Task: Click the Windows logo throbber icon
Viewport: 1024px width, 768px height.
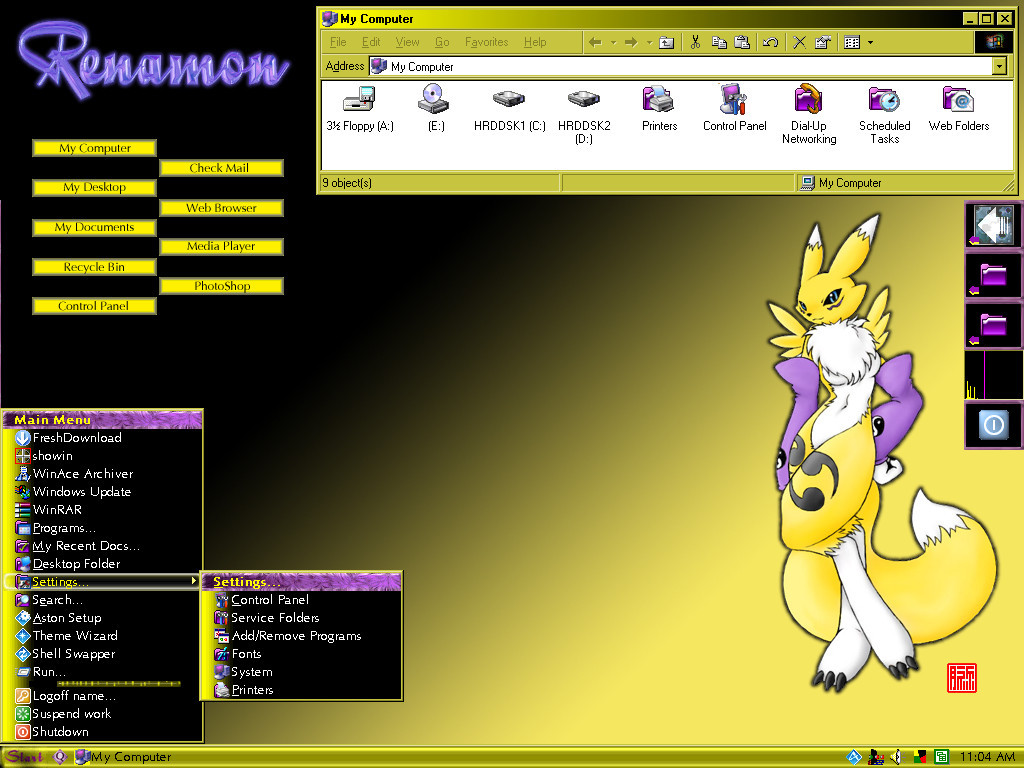Action: tap(994, 42)
